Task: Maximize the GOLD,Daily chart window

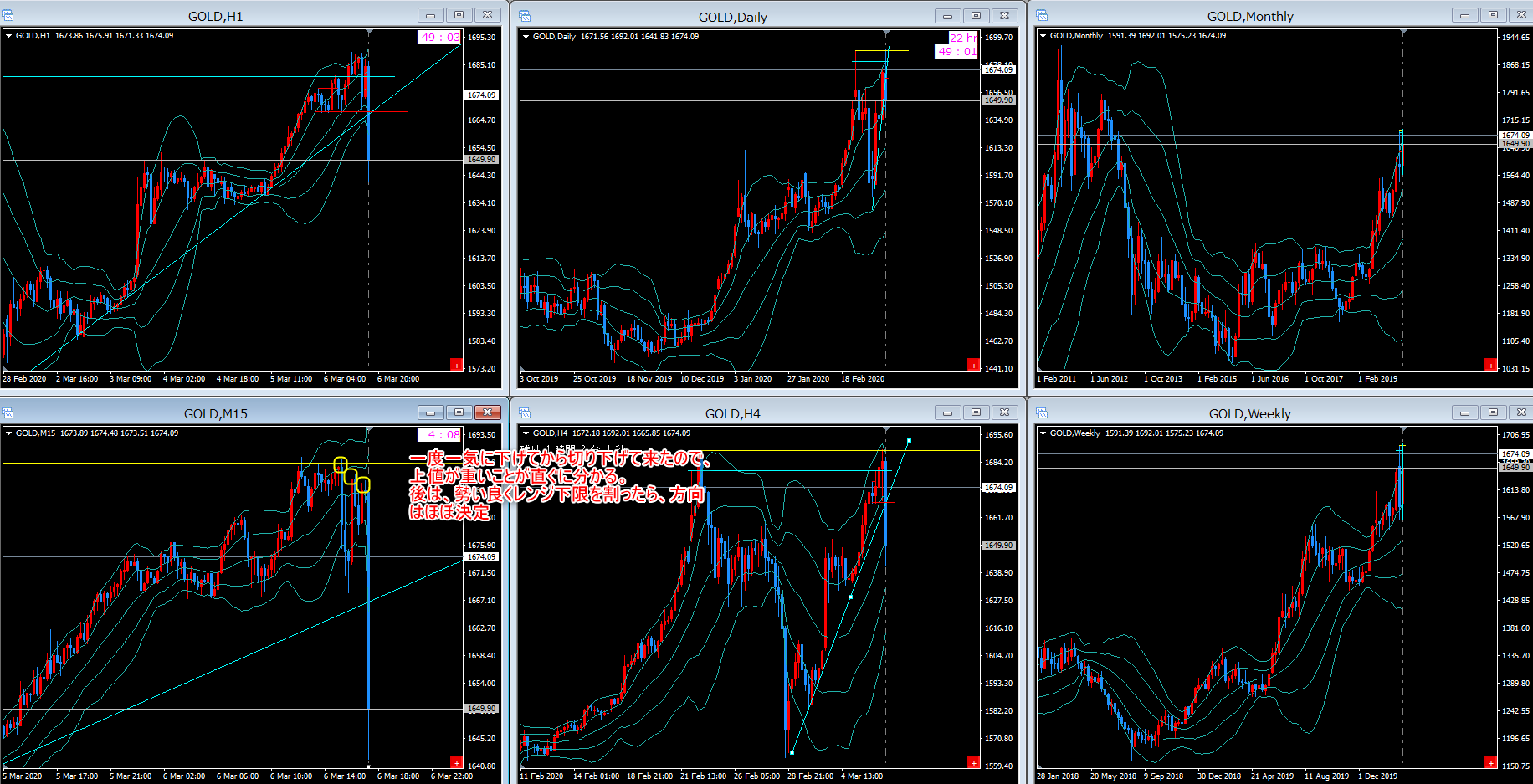Action: [x=976, y=15]
